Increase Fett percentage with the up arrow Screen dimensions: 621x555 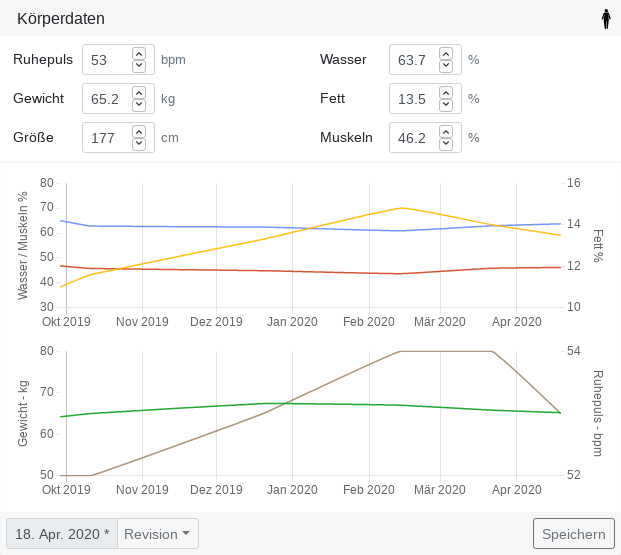point(446,92)
